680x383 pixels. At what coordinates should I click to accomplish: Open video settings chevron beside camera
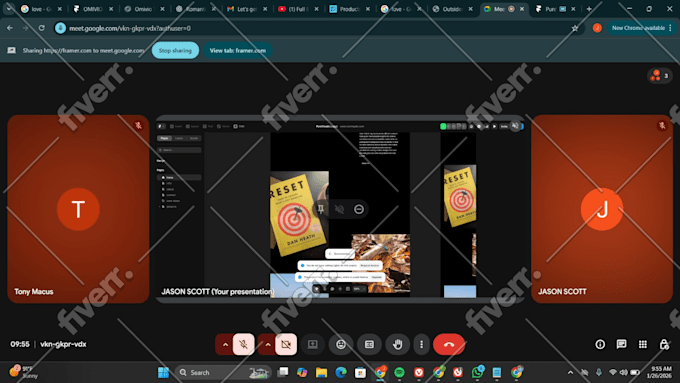click(x=268, y=345)
